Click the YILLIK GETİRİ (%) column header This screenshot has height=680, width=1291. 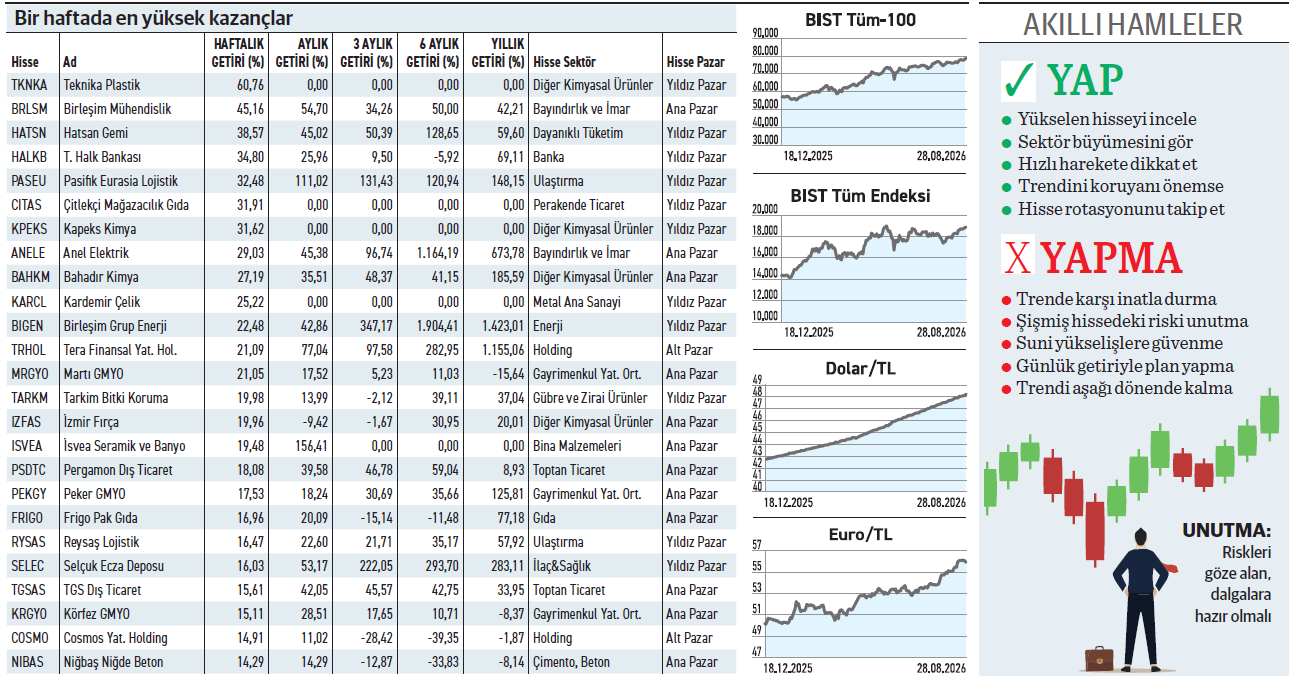[x=497, y=54]
